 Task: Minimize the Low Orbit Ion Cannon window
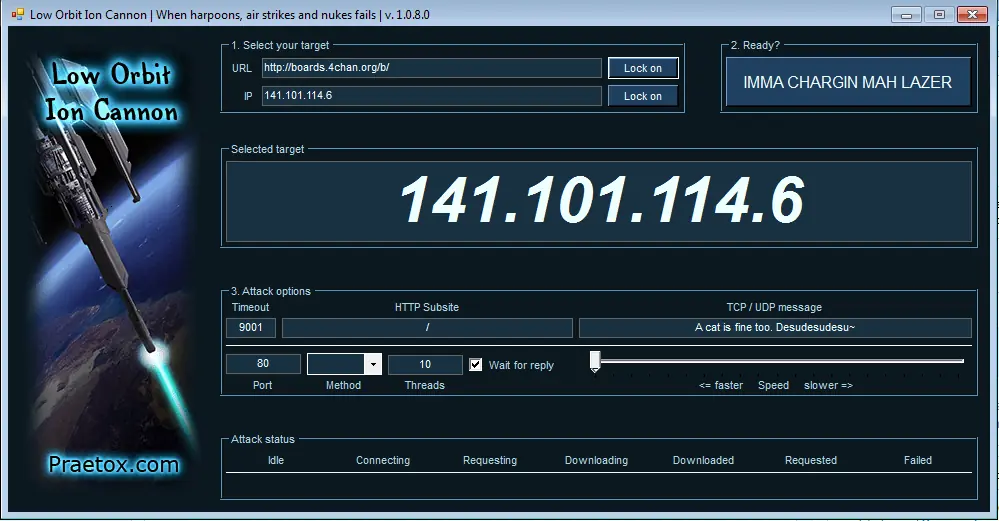906,15
